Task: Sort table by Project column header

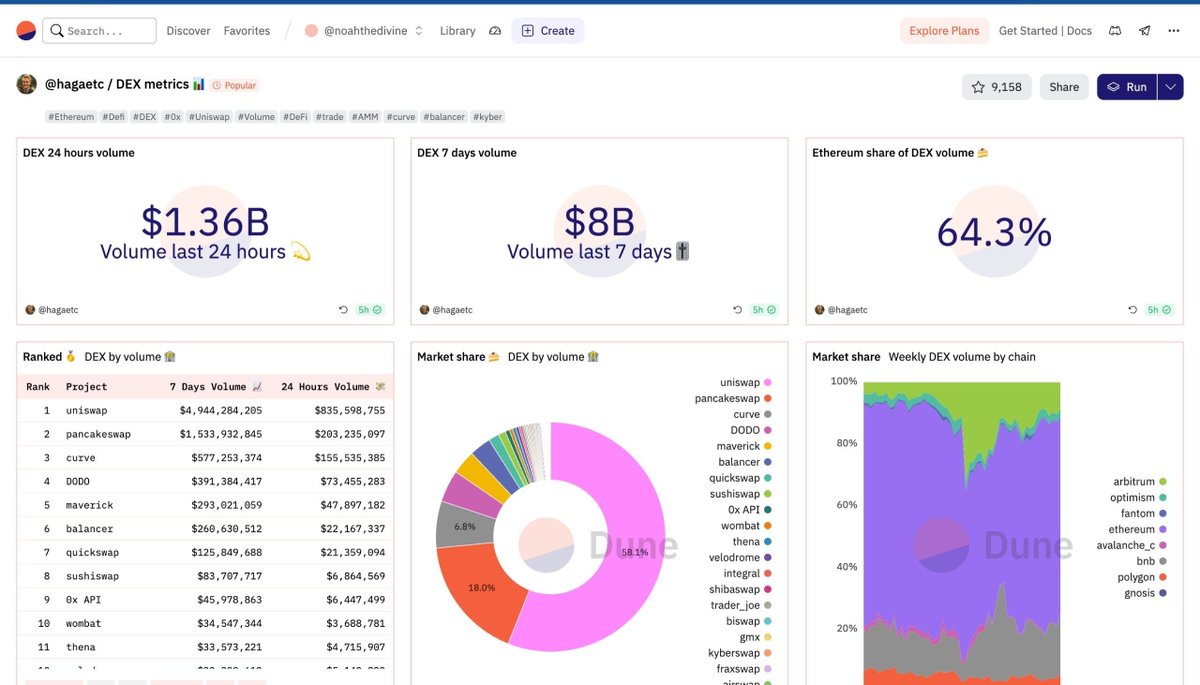Action: click(x=86, y=386)
